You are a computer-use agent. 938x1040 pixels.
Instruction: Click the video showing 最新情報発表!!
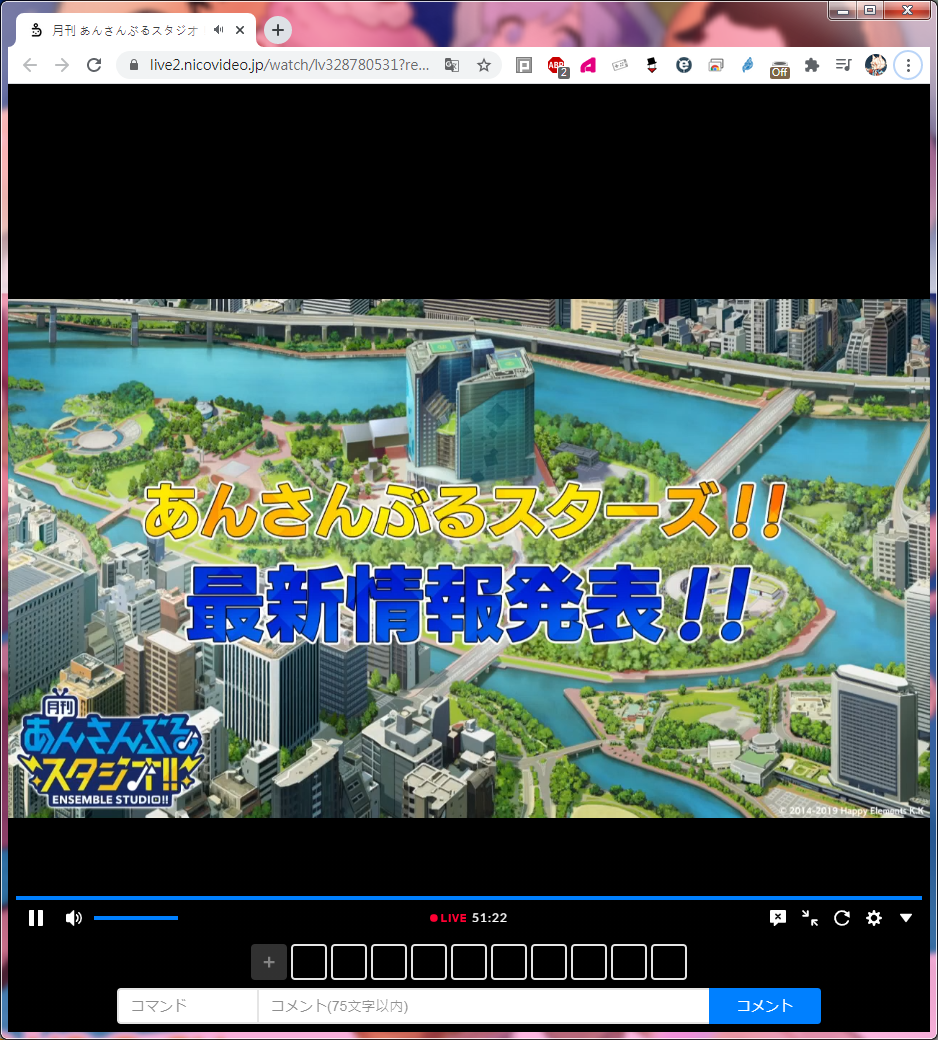coord(468,558)
